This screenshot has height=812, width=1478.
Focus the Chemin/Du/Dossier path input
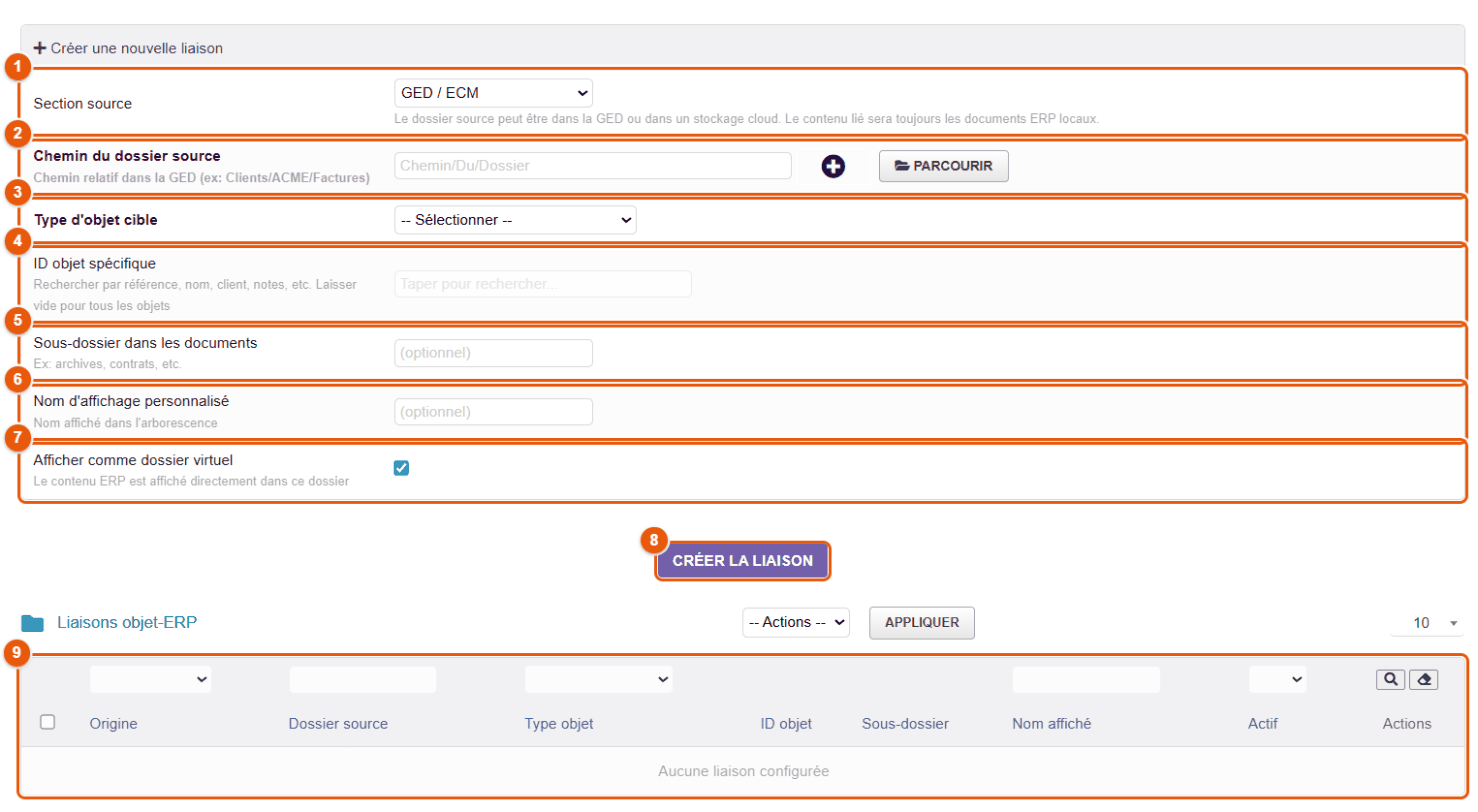pos(593,166)
